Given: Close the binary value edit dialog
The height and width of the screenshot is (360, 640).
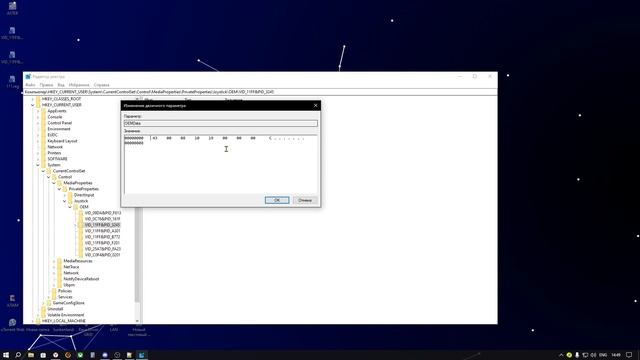Looking at the screenshot, I should tap(315, 105).
